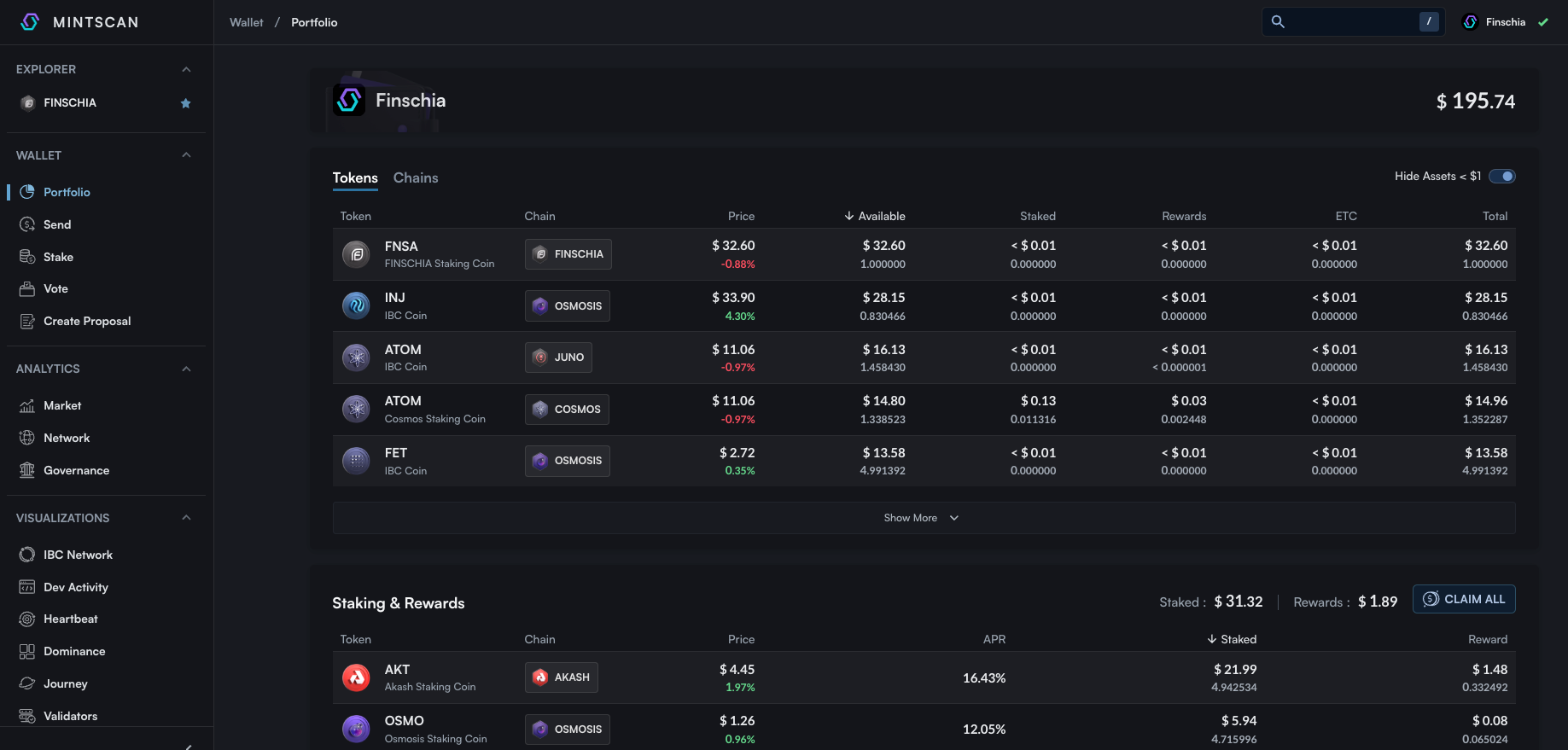Switch to the Chains tab
The height and width of the screenshot is (750, 1568).
(x=416, y=177)
